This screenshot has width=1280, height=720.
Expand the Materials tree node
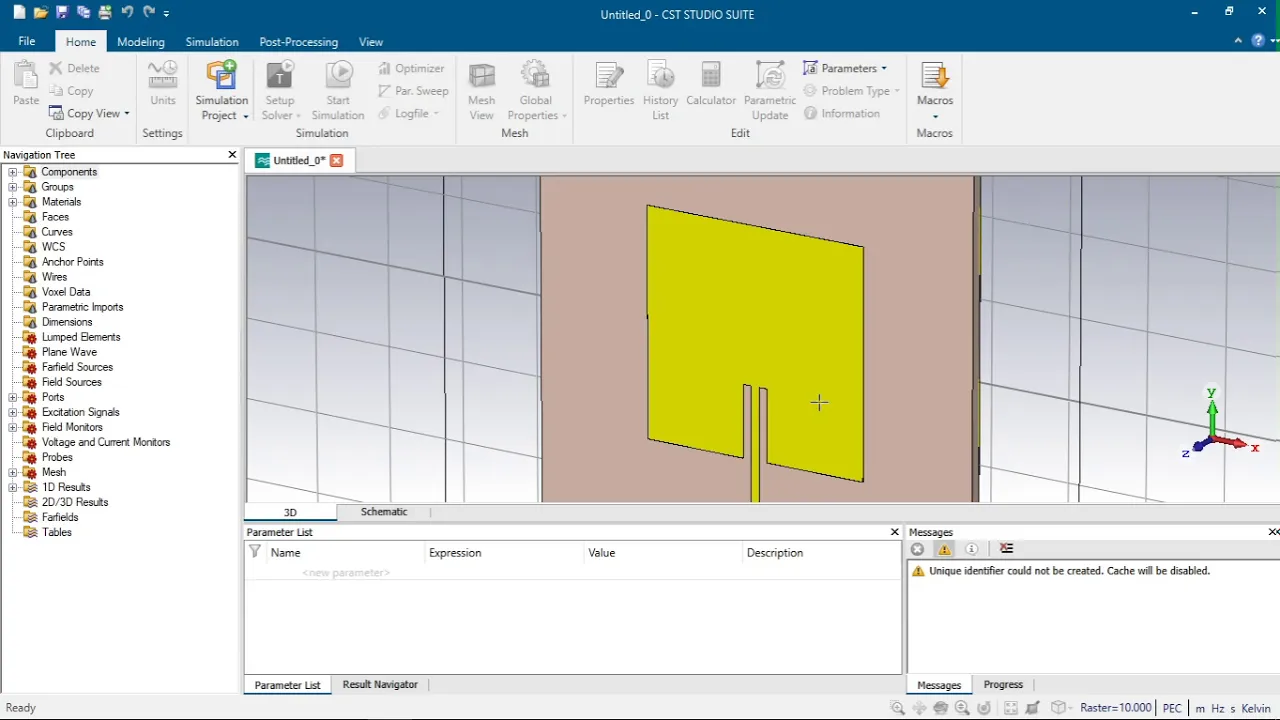[13, 202]
